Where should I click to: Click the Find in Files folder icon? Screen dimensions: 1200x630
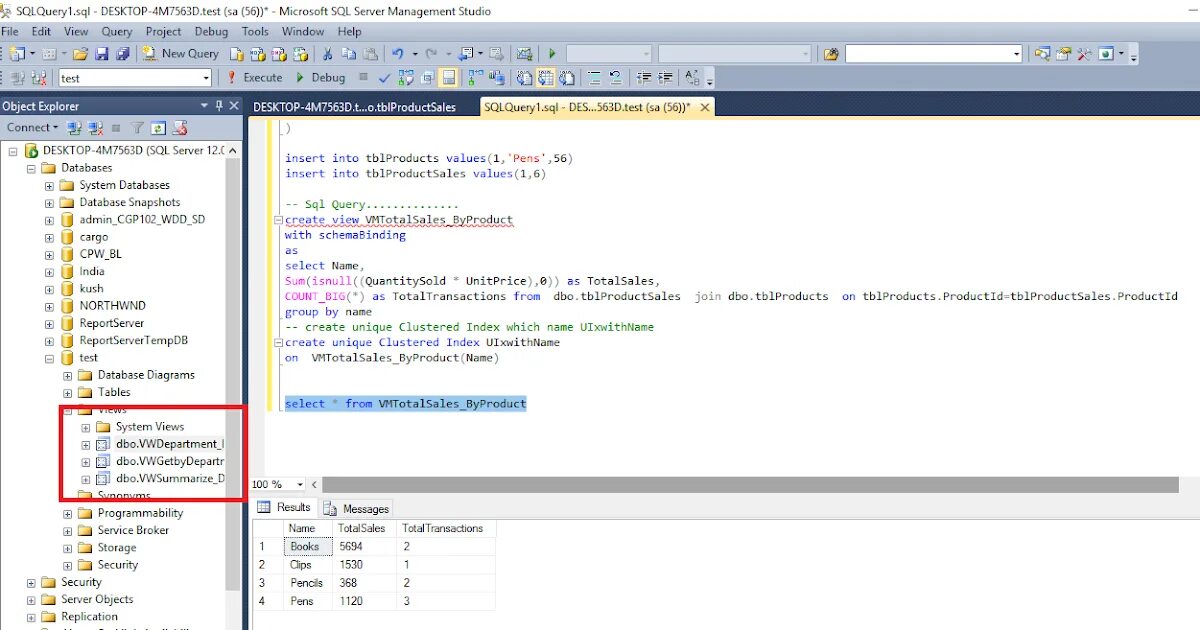(831, 54)
